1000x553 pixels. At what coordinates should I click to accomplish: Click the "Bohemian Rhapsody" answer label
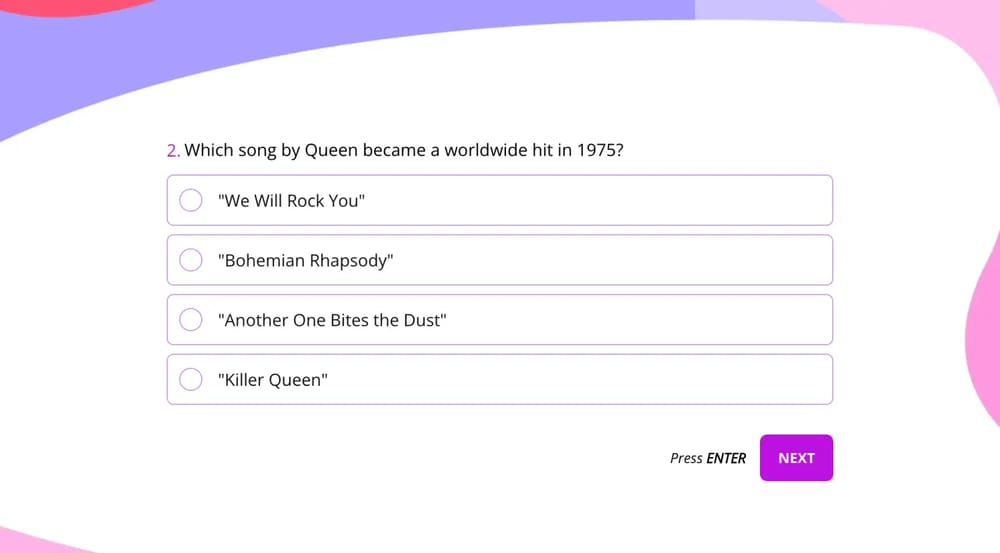pos(305,261)
